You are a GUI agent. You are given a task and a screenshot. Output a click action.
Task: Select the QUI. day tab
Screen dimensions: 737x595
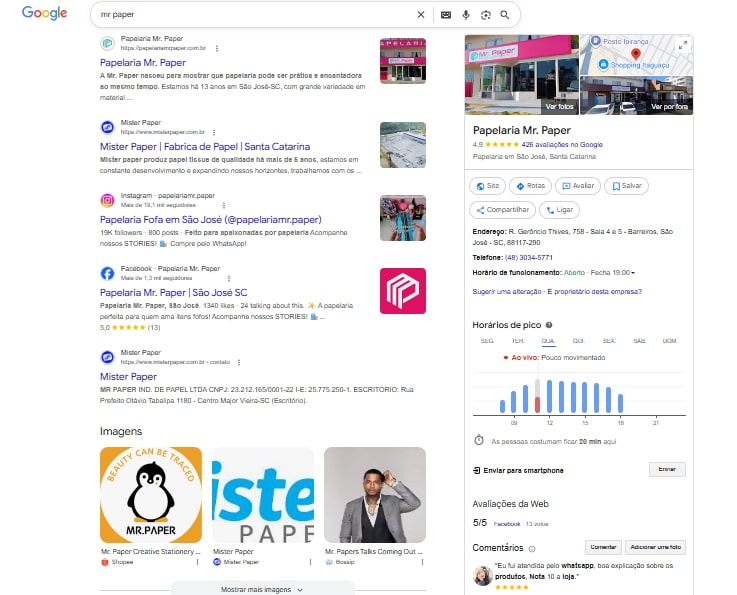tap(579, 341)
